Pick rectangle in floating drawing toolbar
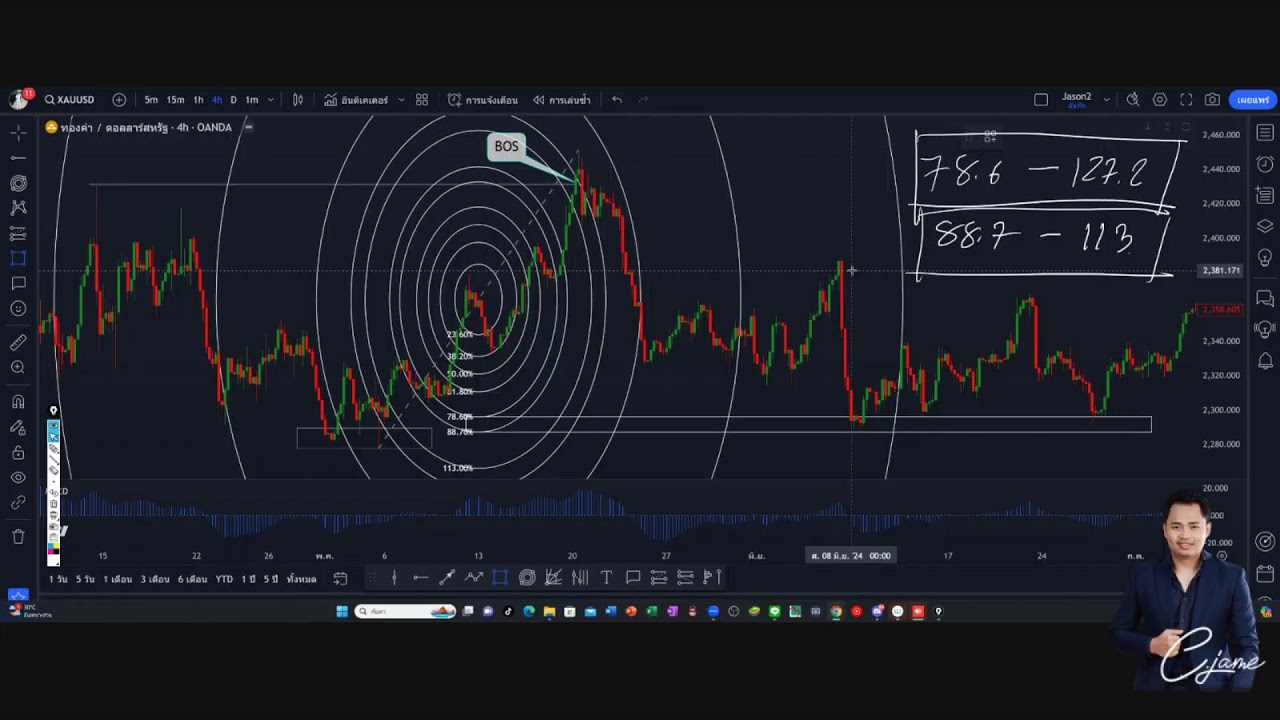 click(x=500, y=577)
